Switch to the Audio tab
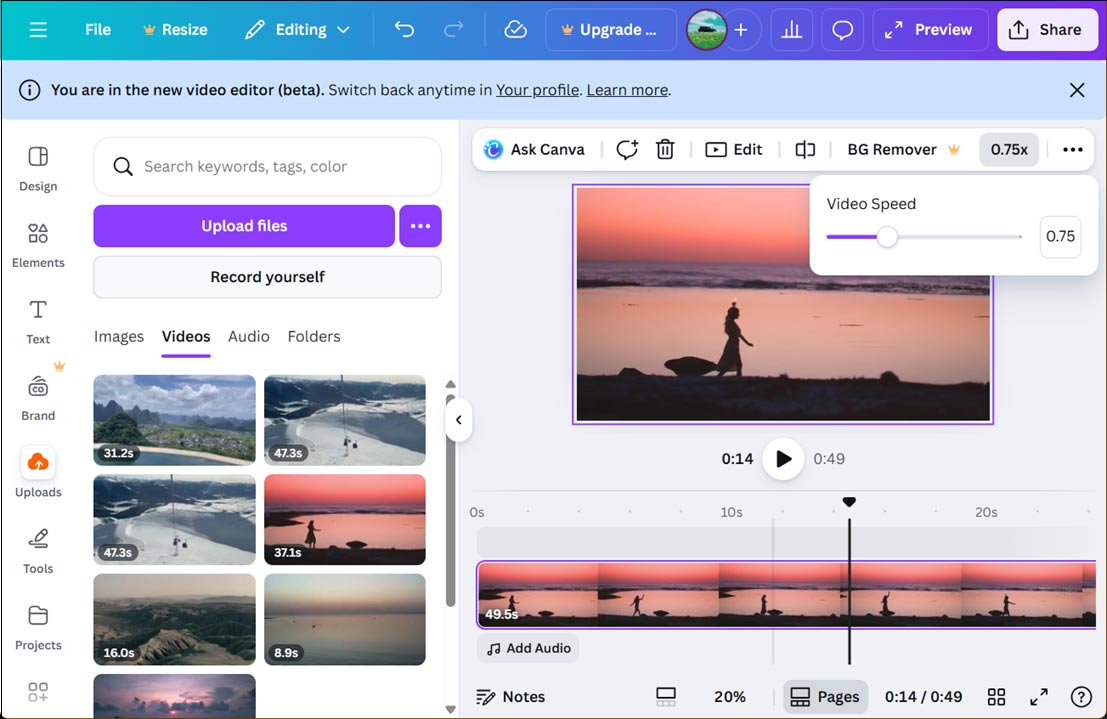Screen dimensions: 1107x719 pos(248,336)
